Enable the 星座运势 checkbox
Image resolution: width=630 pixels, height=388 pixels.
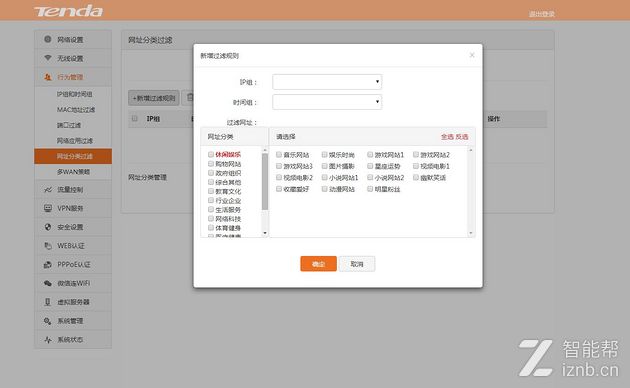tap(370, 166)
